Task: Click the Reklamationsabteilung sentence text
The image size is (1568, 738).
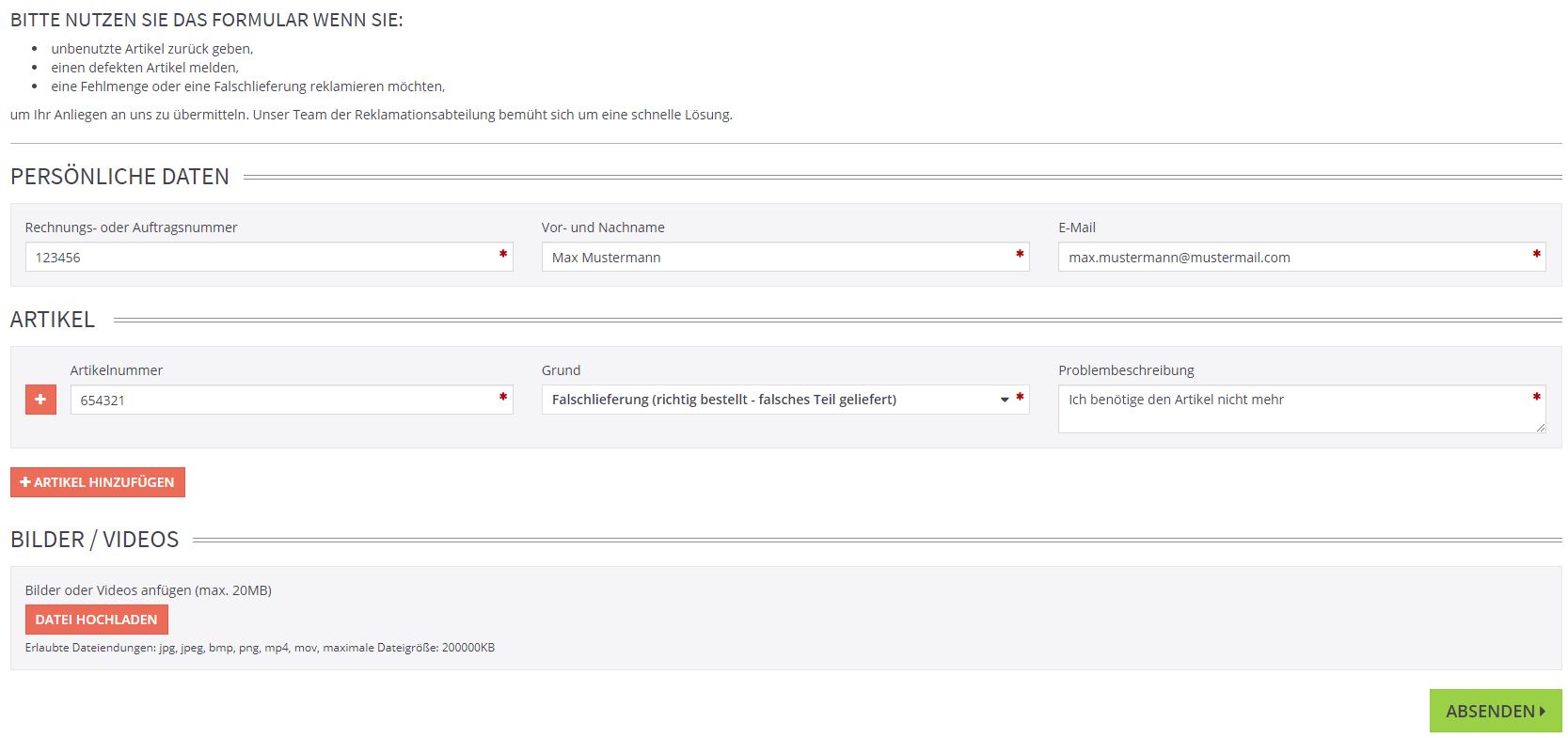Action: coord(372,115)
